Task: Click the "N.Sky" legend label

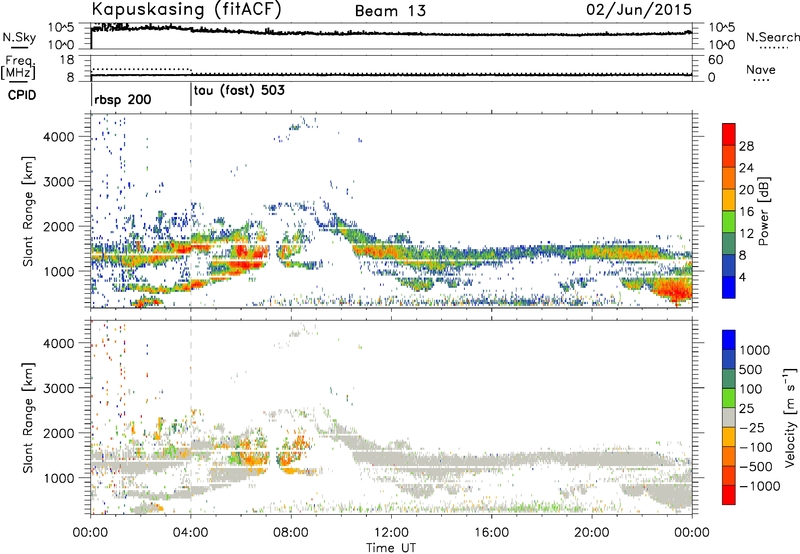Action: pyautogui.click(x=19, y=37)
